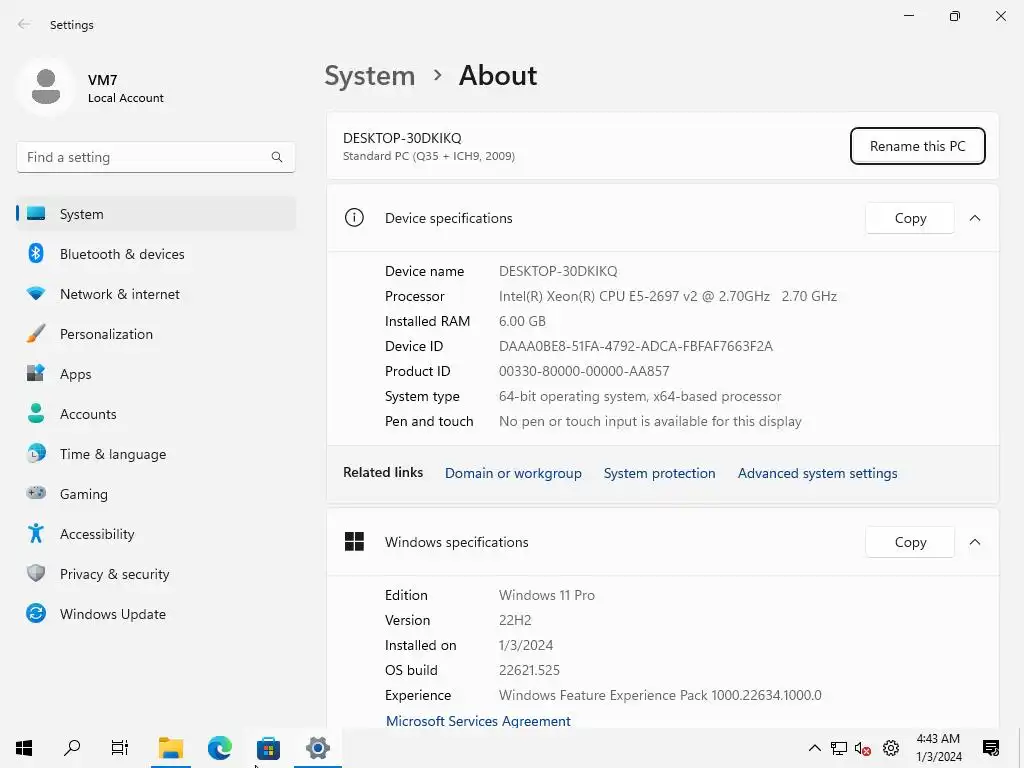Image resolution: width=1024 pixels, height=768 pixels.
Task: Collapse the Device specifications section
Action: point(974,218)
